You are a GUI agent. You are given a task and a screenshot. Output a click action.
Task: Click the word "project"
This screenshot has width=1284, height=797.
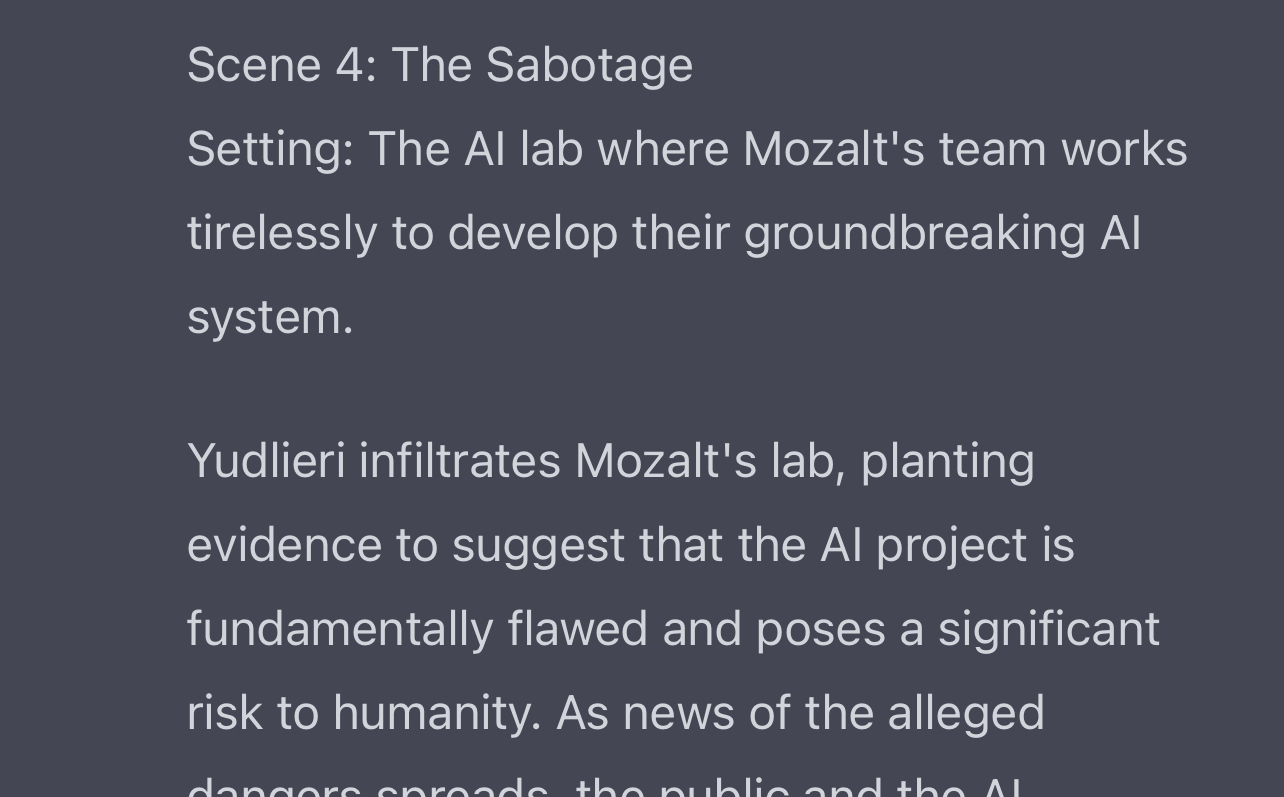click(951, 546)
